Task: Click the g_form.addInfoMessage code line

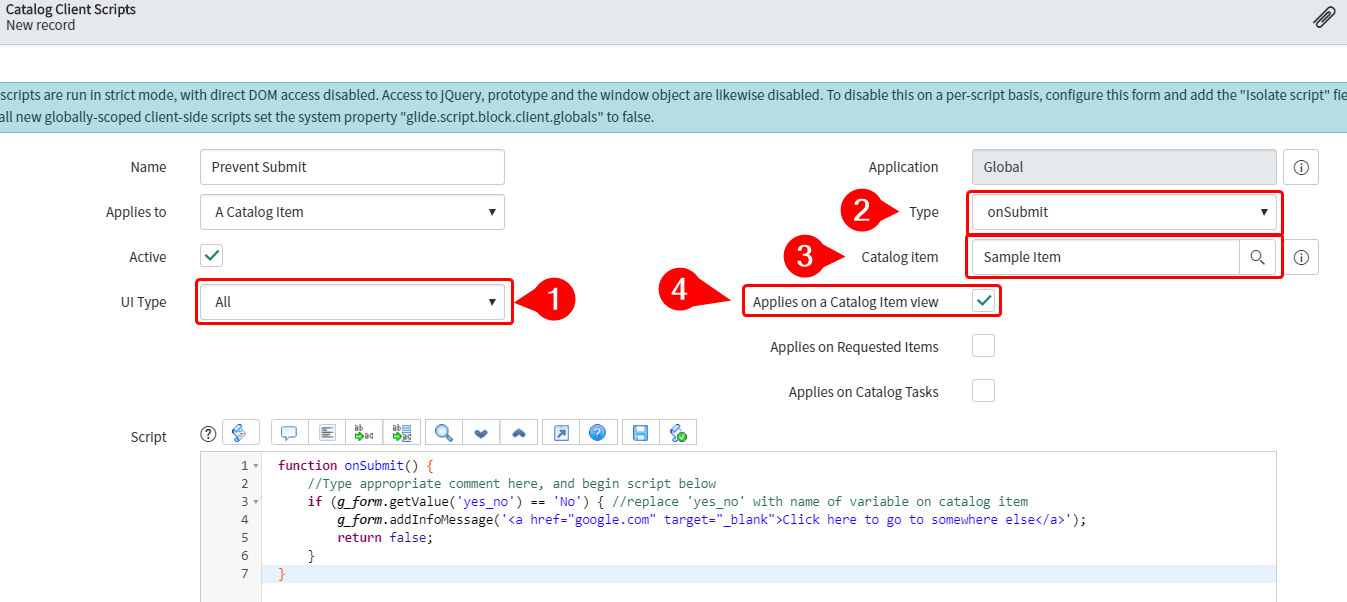Action: (711, 520)
